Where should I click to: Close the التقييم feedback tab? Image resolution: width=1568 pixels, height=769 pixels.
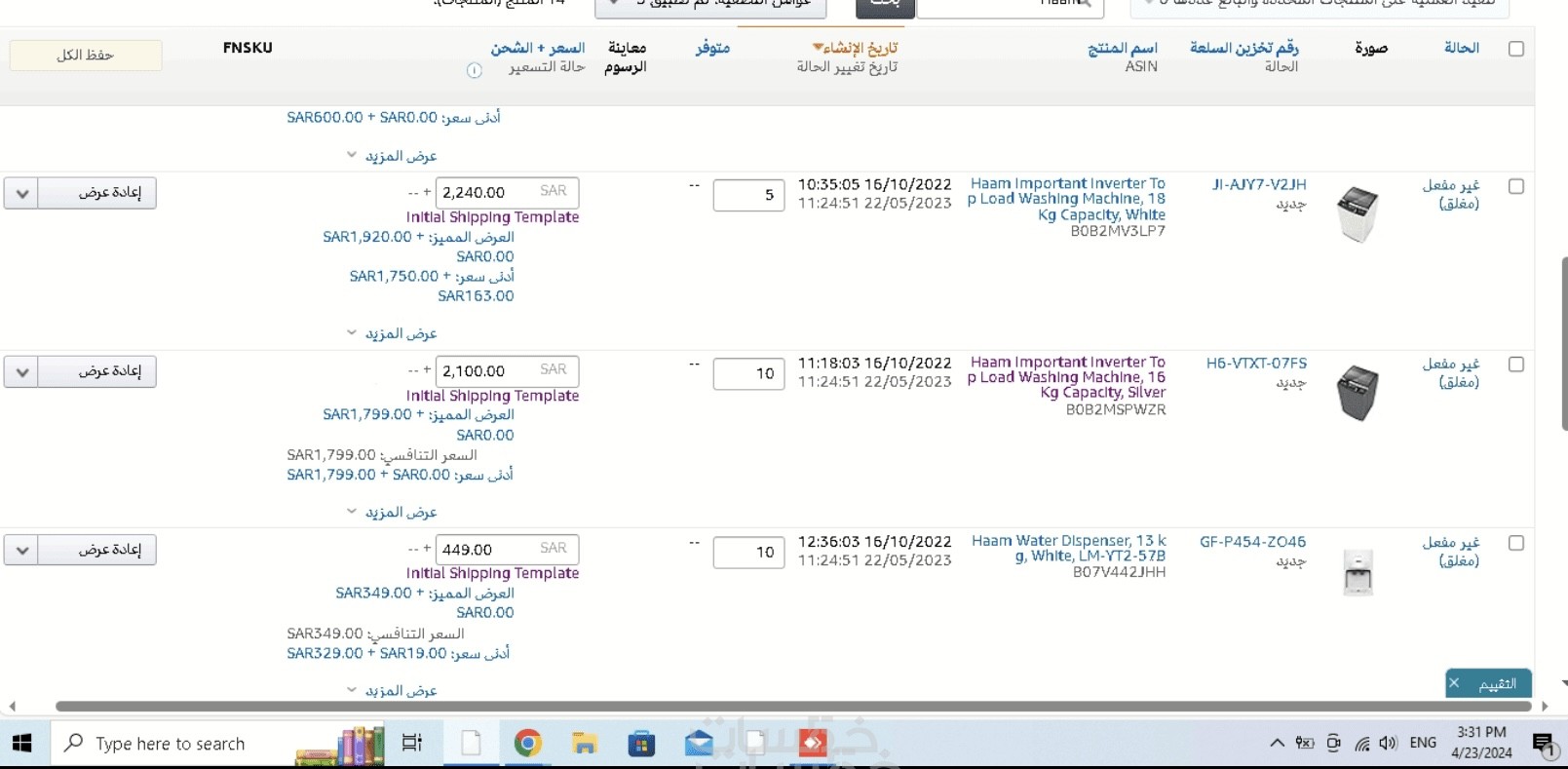tap(1454, 683)
